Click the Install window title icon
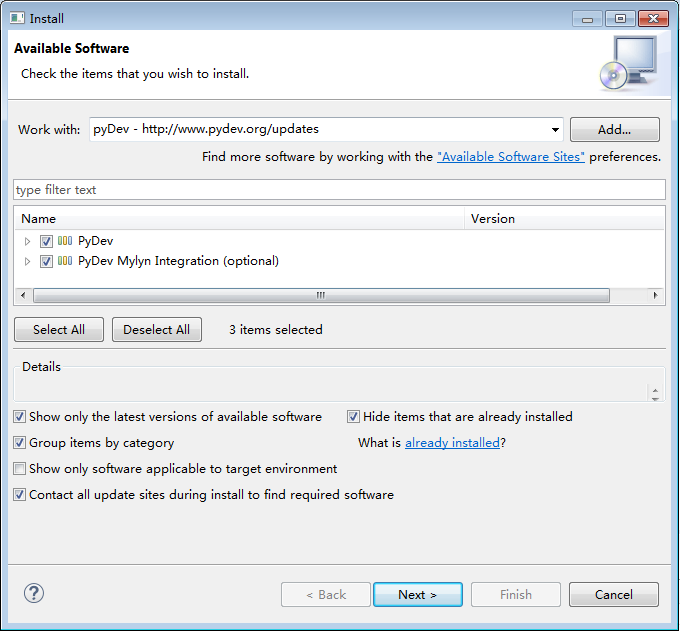Viewport: 680px width, 631px height. (17, 18)
